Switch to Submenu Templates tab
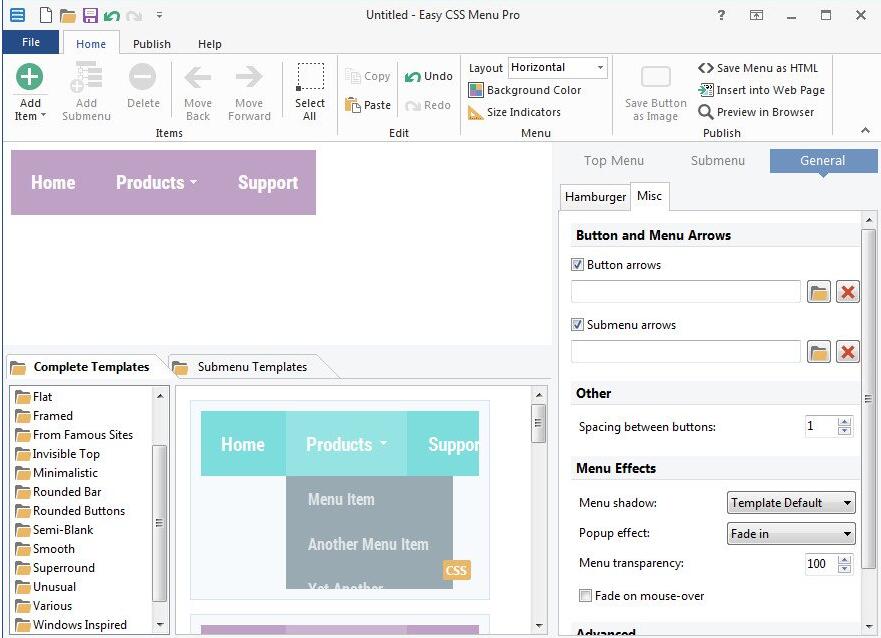 tap(252, 367)
